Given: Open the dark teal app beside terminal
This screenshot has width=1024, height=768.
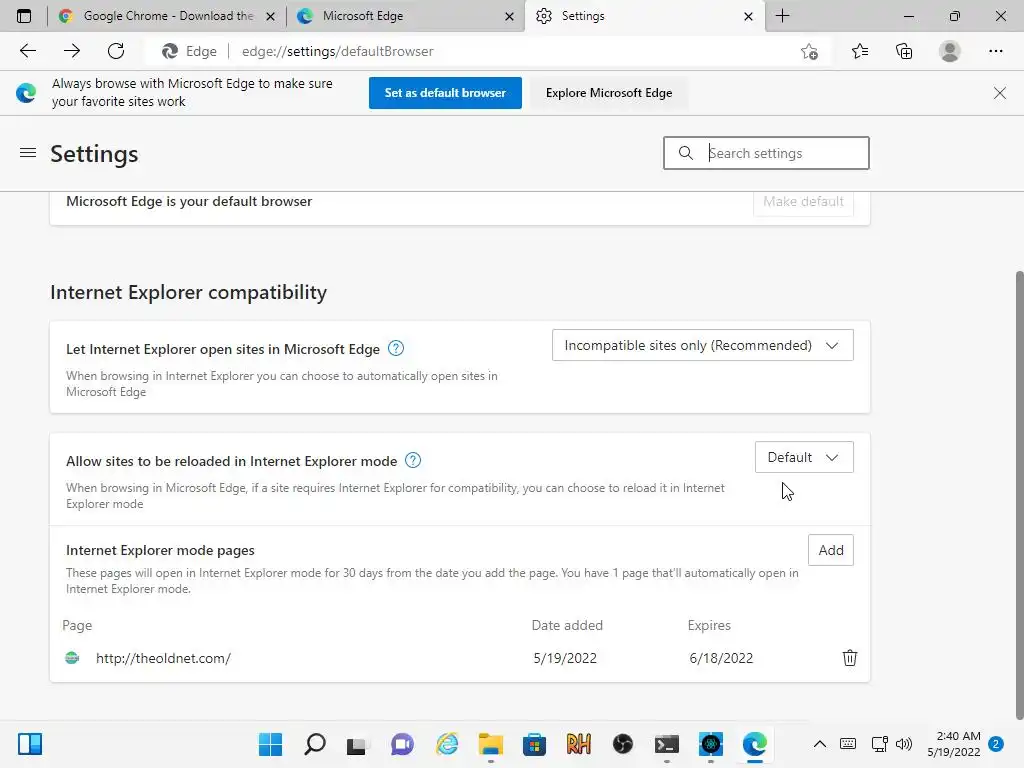Looking at the screenshot, I should point(711,744).
